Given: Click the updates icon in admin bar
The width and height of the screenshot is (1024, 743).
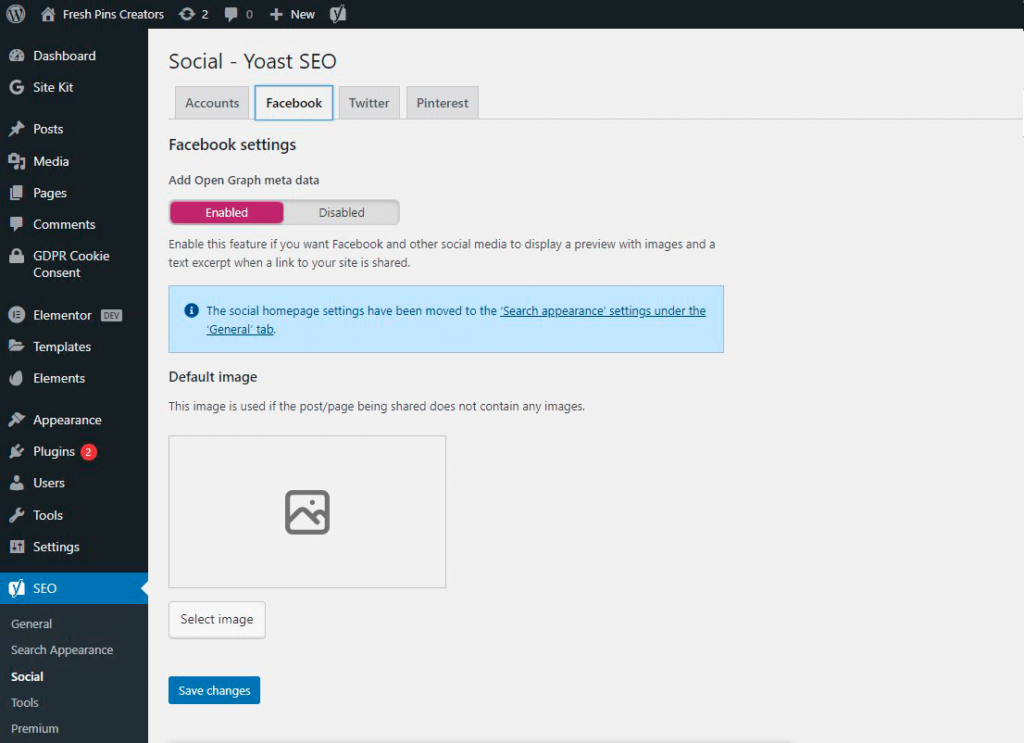Looking at the screenshot, I should tap(187, 14).
